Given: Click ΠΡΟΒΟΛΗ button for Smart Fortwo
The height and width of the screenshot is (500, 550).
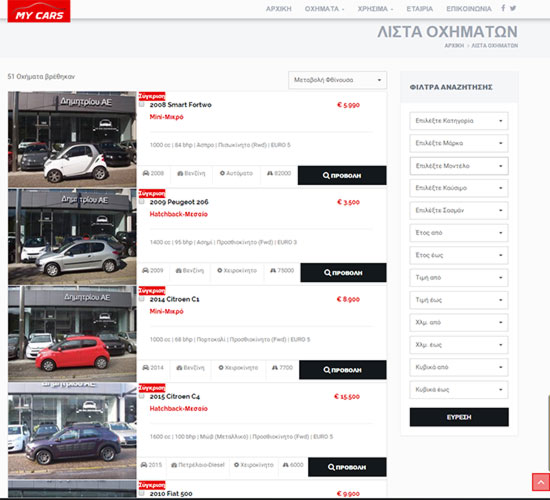Looking at the screenshot, I should [342, 175].
